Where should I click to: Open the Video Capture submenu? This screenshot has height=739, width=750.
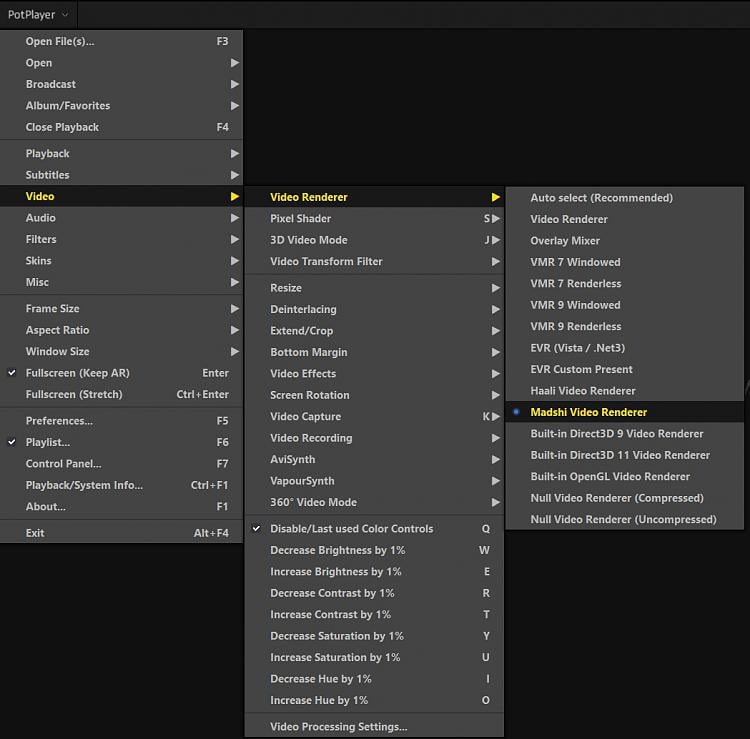[x=375, y=417]
